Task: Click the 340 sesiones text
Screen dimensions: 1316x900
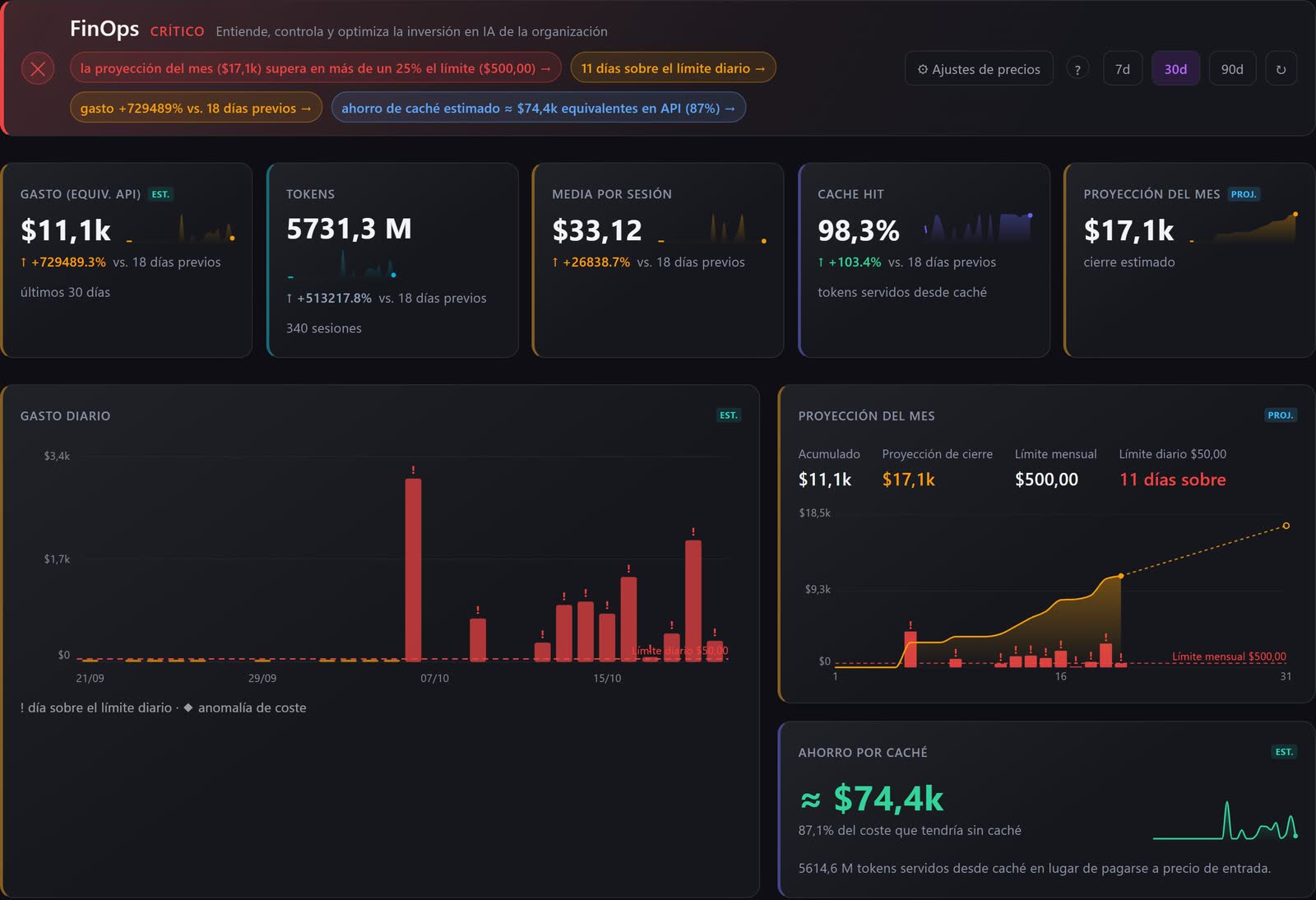Action: 324,328
